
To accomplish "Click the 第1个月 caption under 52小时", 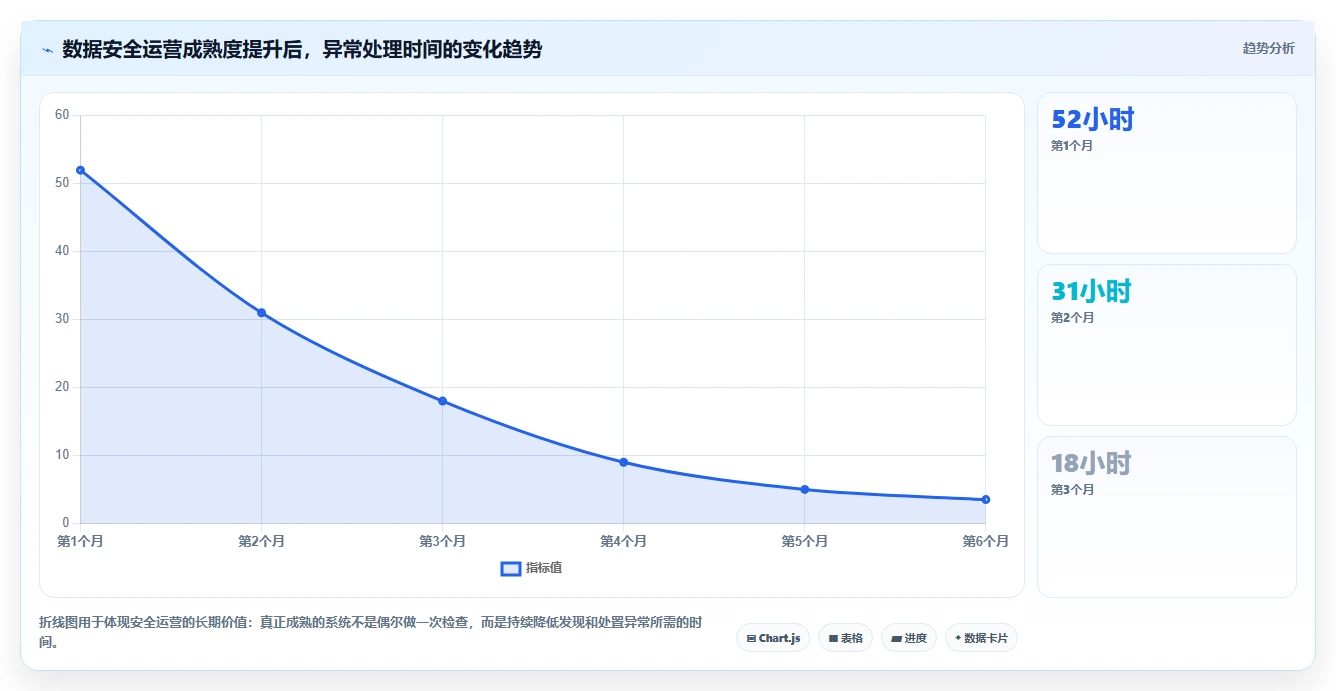I will 1072,146.
